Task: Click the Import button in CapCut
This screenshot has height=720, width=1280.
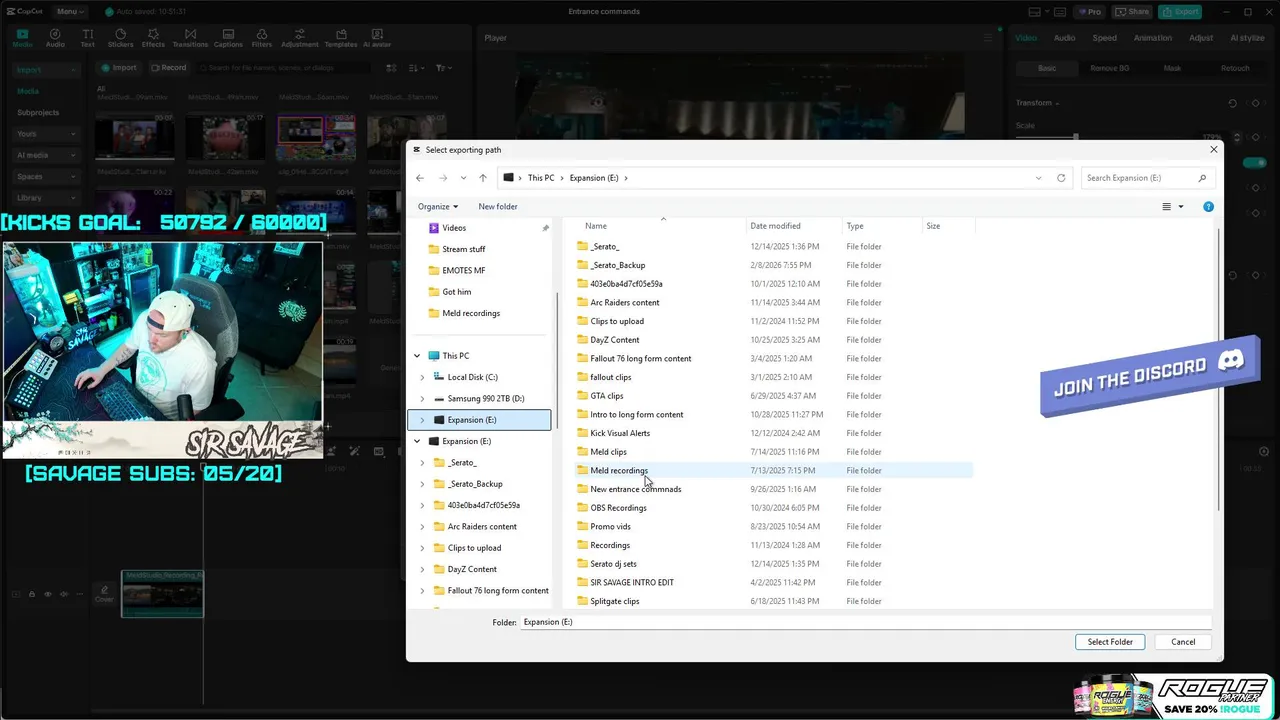Action: (x=118, y=68)
